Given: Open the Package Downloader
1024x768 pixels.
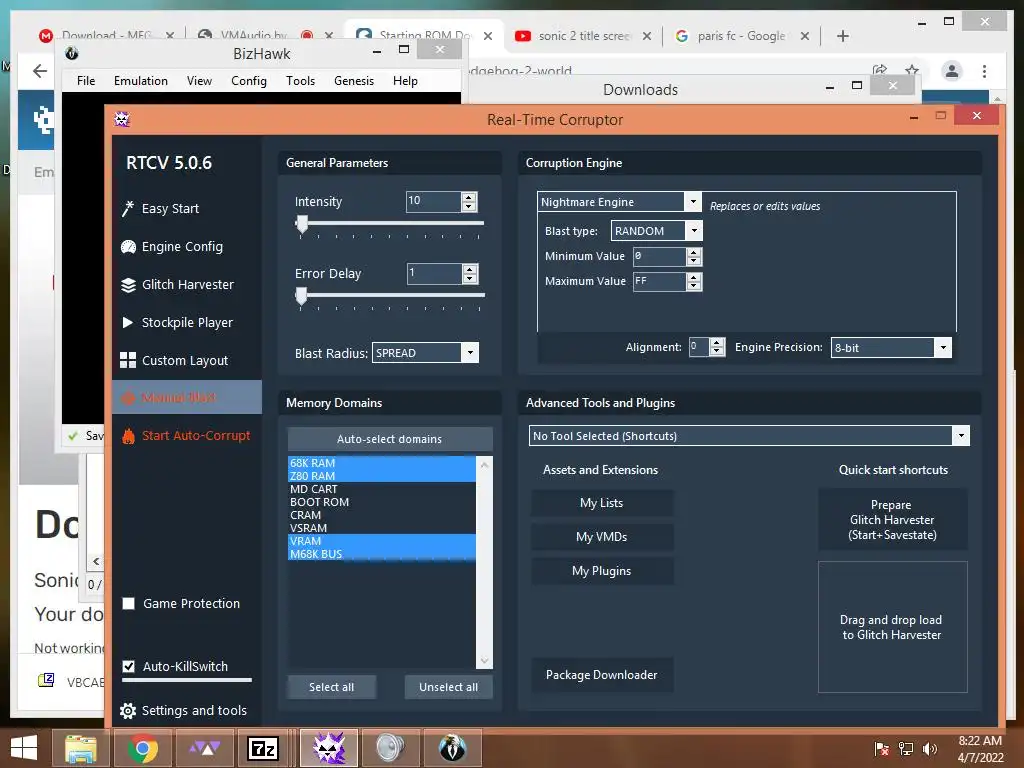Looking at the screenshot, I should click(601, 675).
